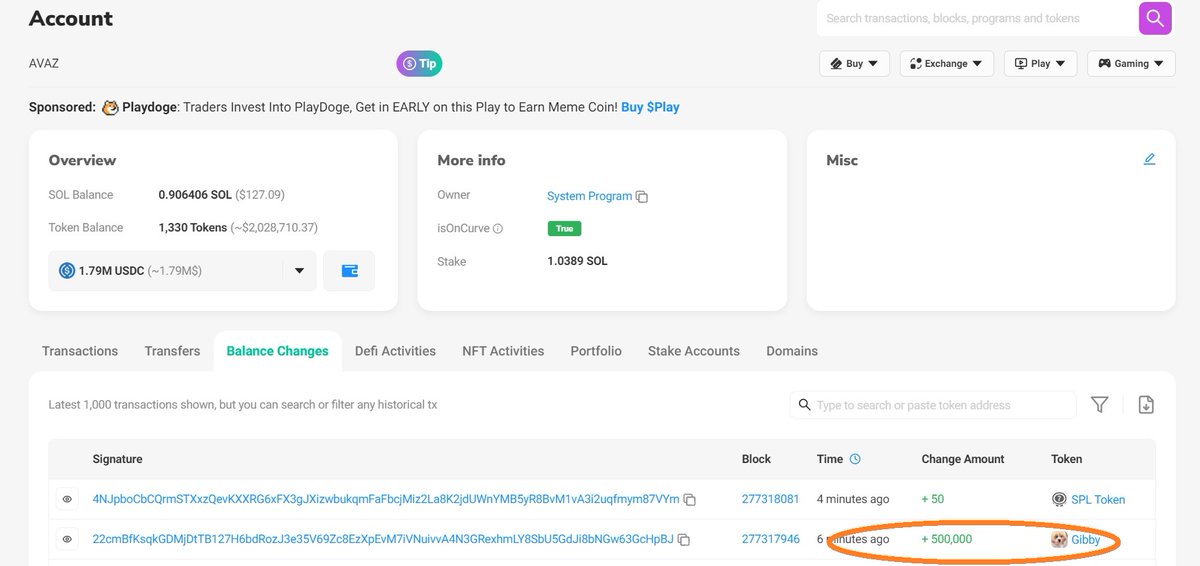1200x566 pixels.
Task: Open the Stake Accounts tab
Action: coord(694,351)
